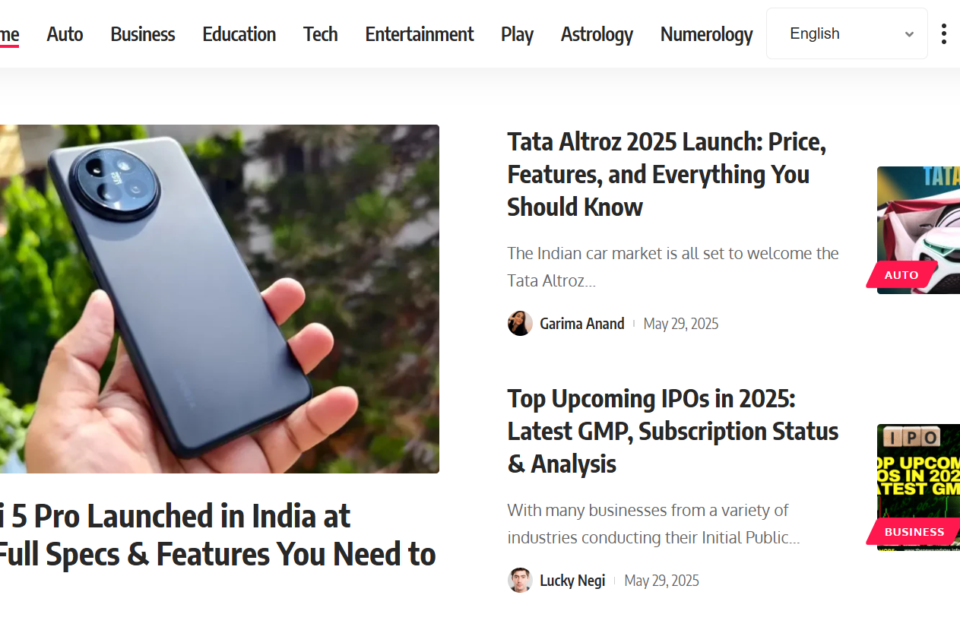Click Garima Anand's author avatar
The width and height of the screenshot is (960, 630).
pos(520,323)
